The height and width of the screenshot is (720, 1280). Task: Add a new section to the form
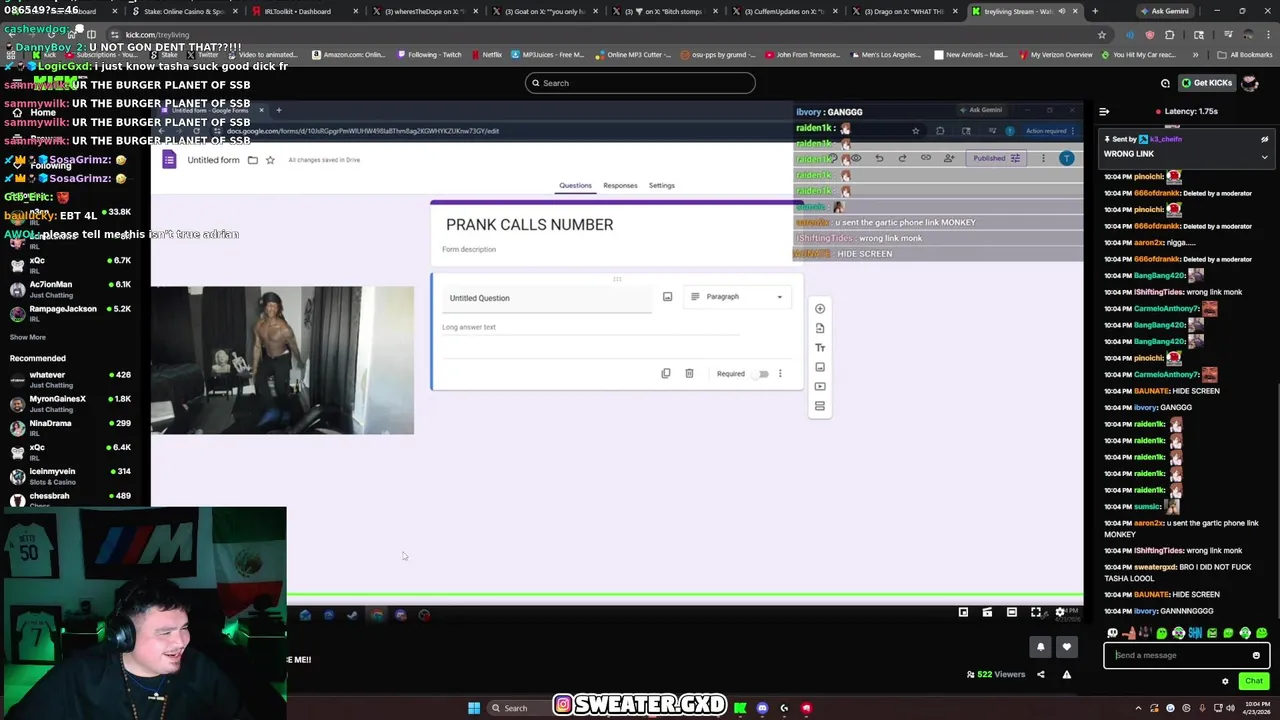(820, 406)
